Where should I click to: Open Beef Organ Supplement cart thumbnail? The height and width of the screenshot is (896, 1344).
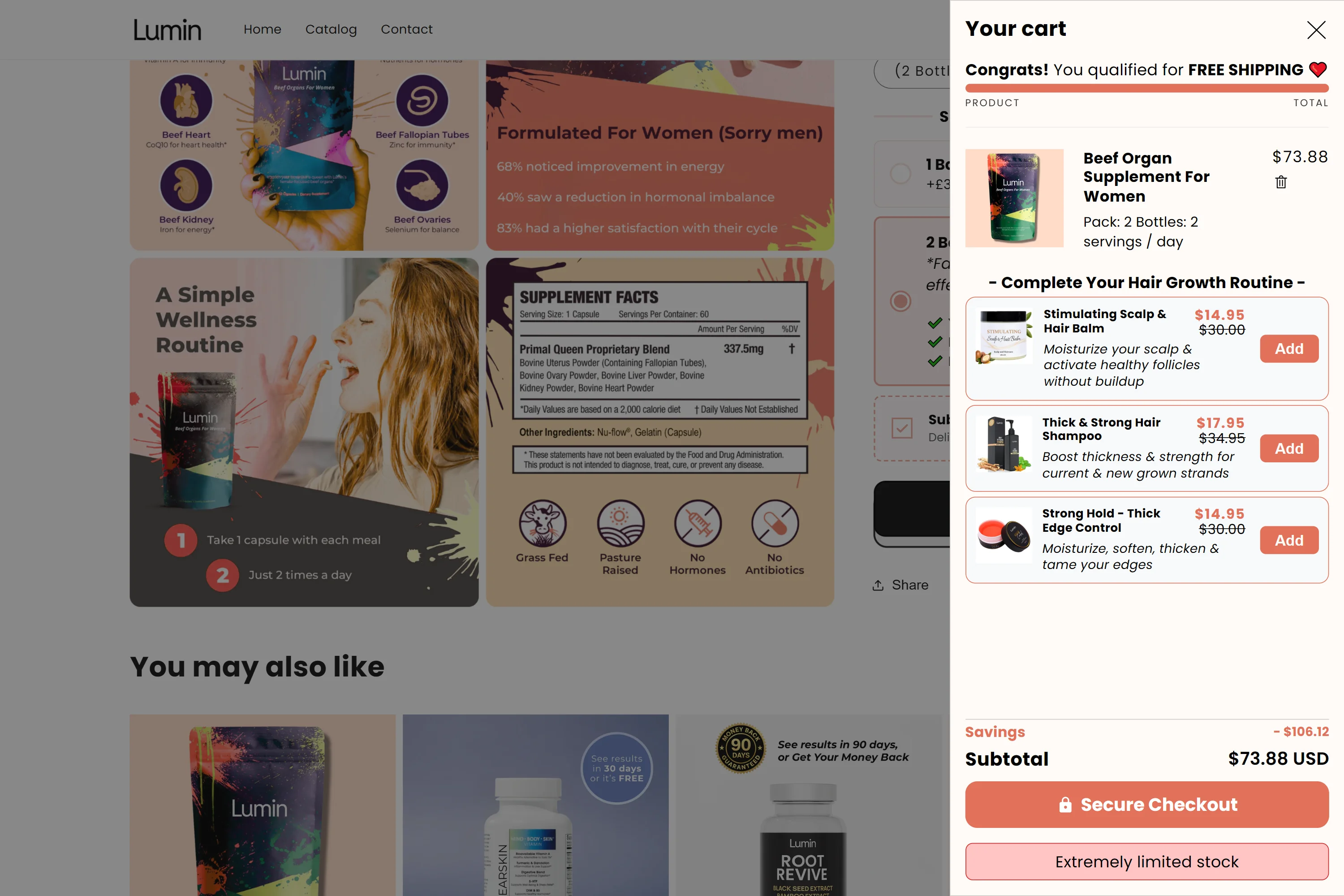pos(1014,198)
